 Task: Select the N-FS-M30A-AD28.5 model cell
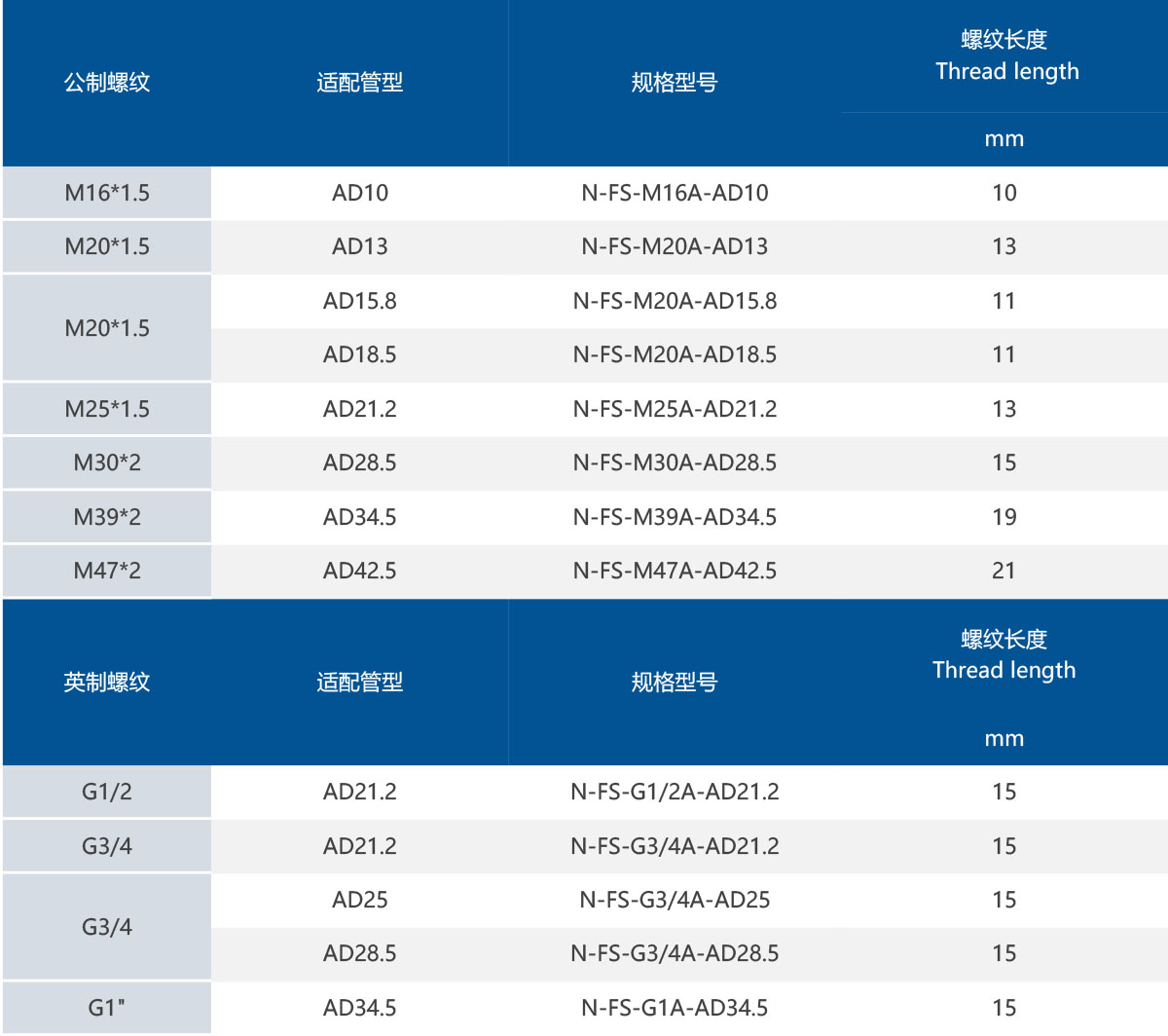(676, 462)
